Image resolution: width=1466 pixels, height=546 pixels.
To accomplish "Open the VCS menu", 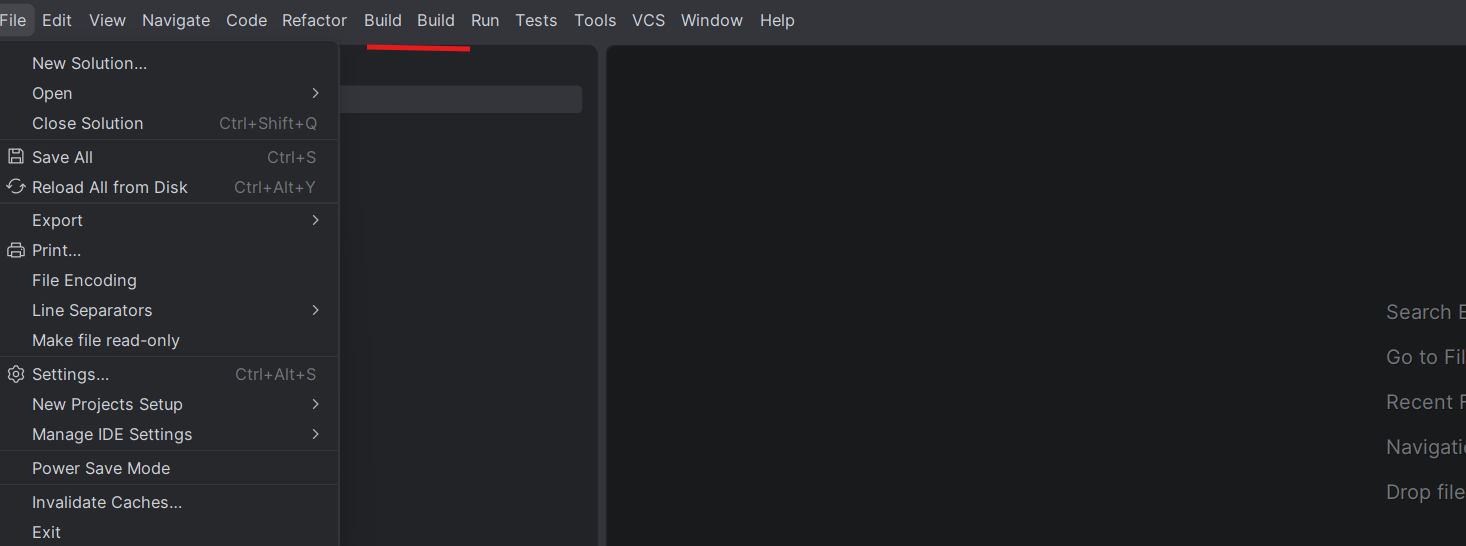I will (648, 20).
